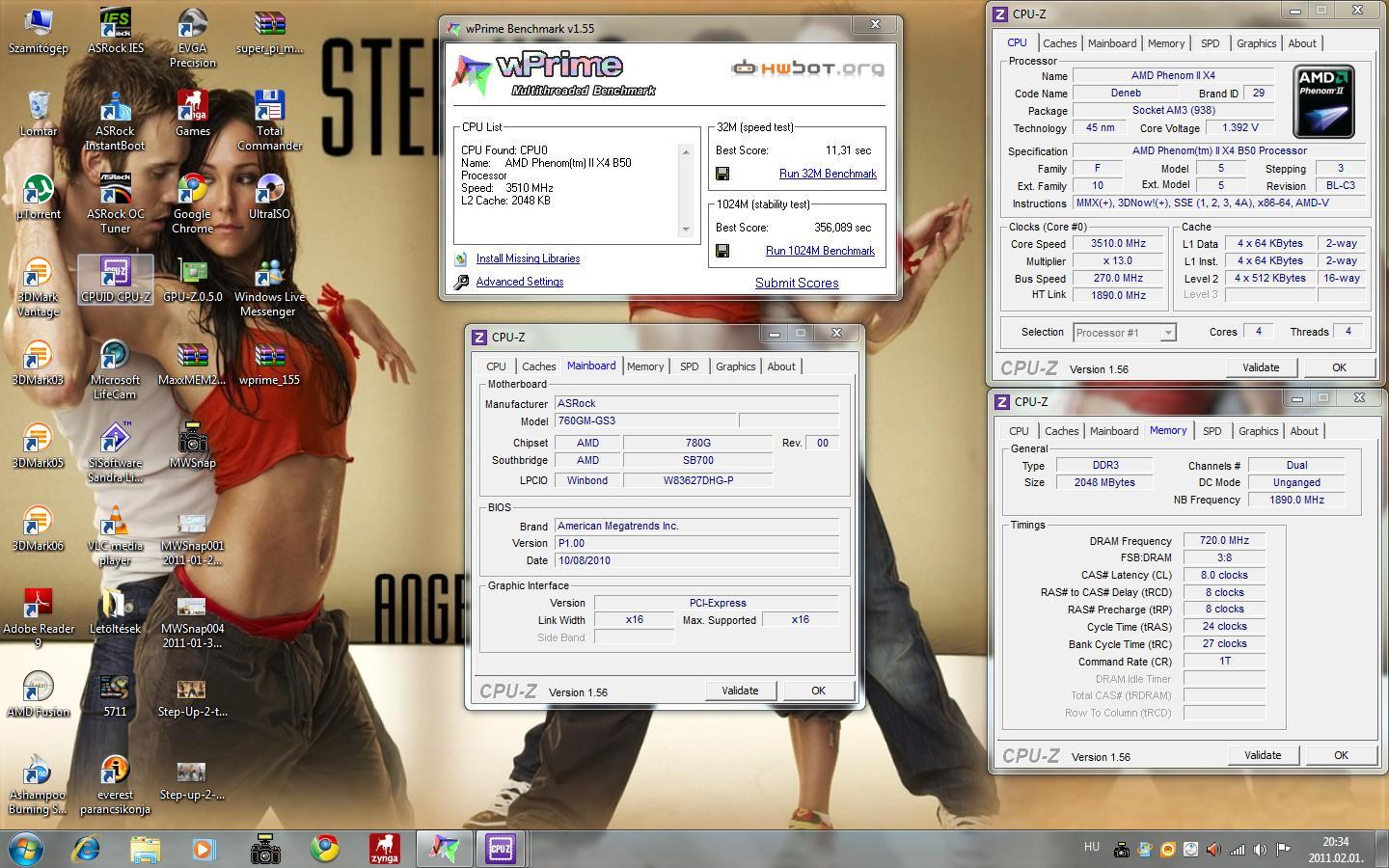Select 3DMark Vantage desktop icon
This screenshot has width=1389, height=868.
point(38,287)
